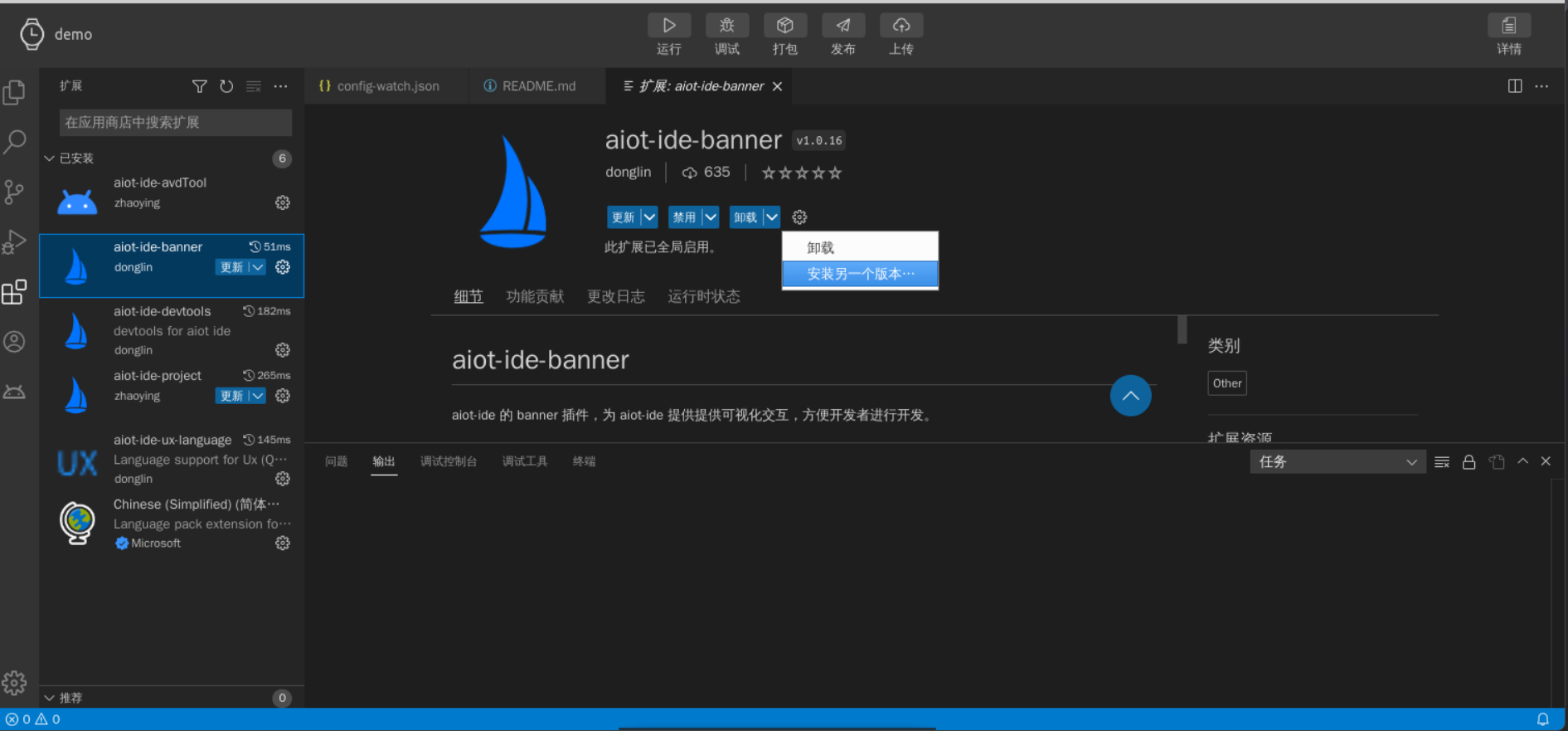
Task: Open gear settings for Chinese (Simplified) pack
Action: click(x=283, y=543)
